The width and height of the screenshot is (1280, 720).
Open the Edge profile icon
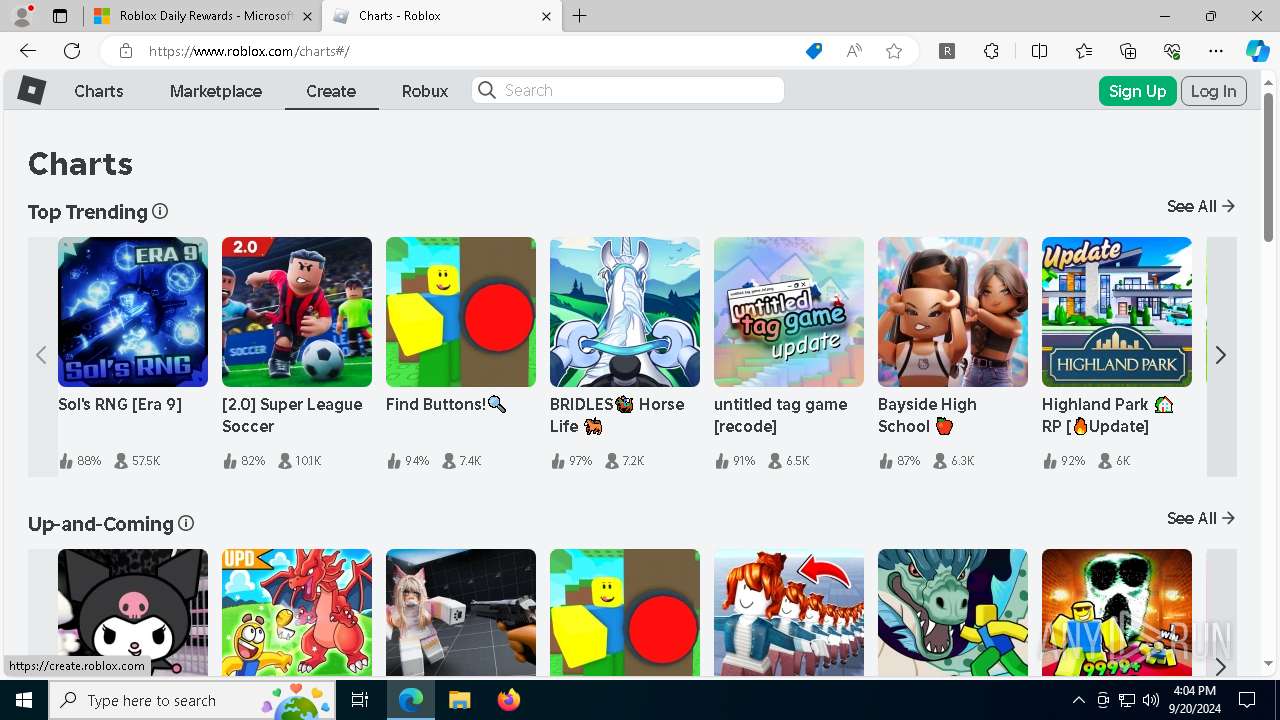[x=22, y=16]
